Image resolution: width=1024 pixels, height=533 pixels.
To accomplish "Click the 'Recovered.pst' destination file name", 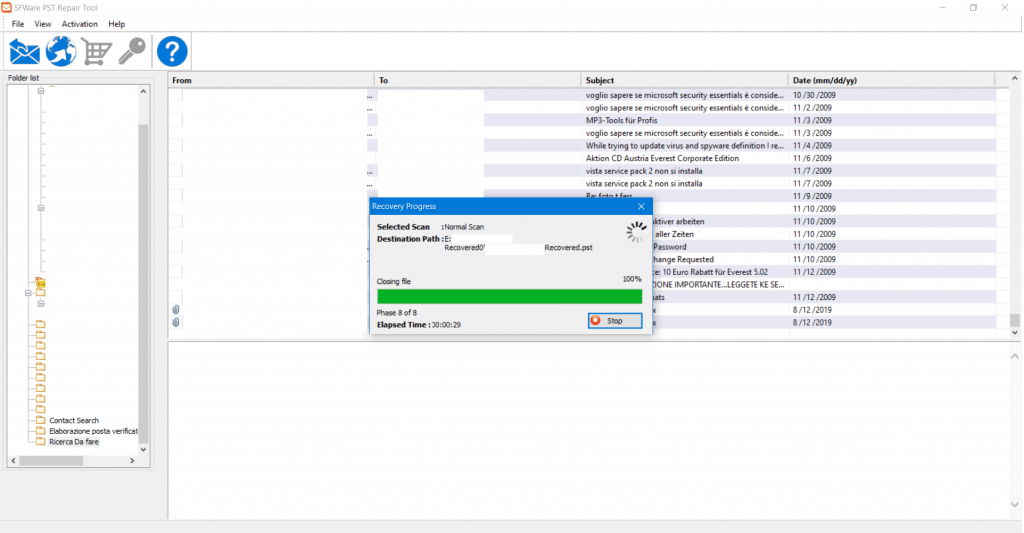I will 568,248.
